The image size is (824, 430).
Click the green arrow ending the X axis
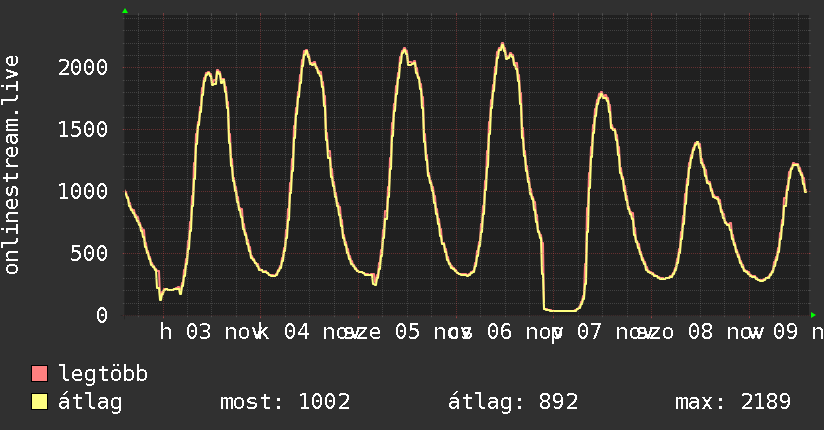tap(813, 315)
